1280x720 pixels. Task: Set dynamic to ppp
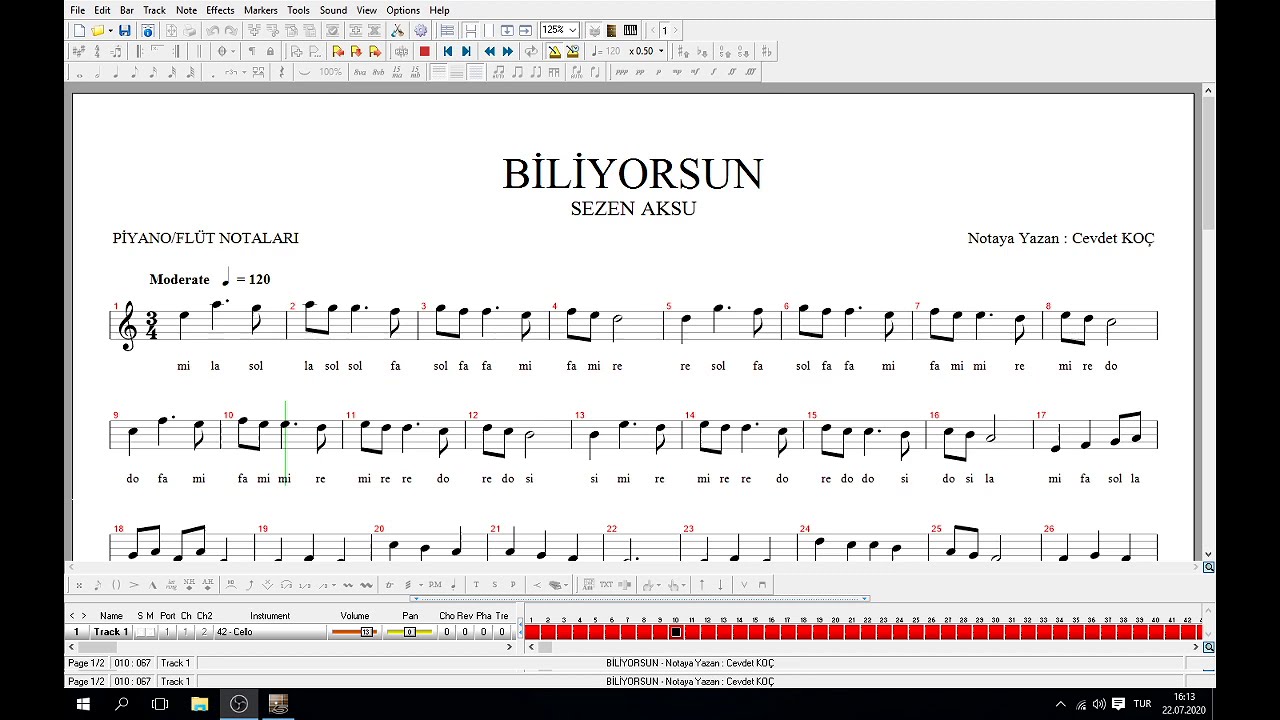pos(622,72)
